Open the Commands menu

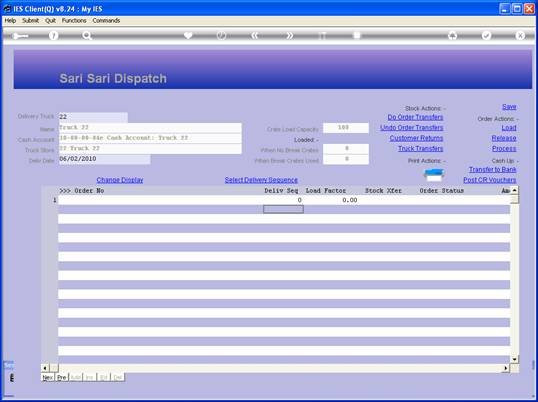point(106,21)
